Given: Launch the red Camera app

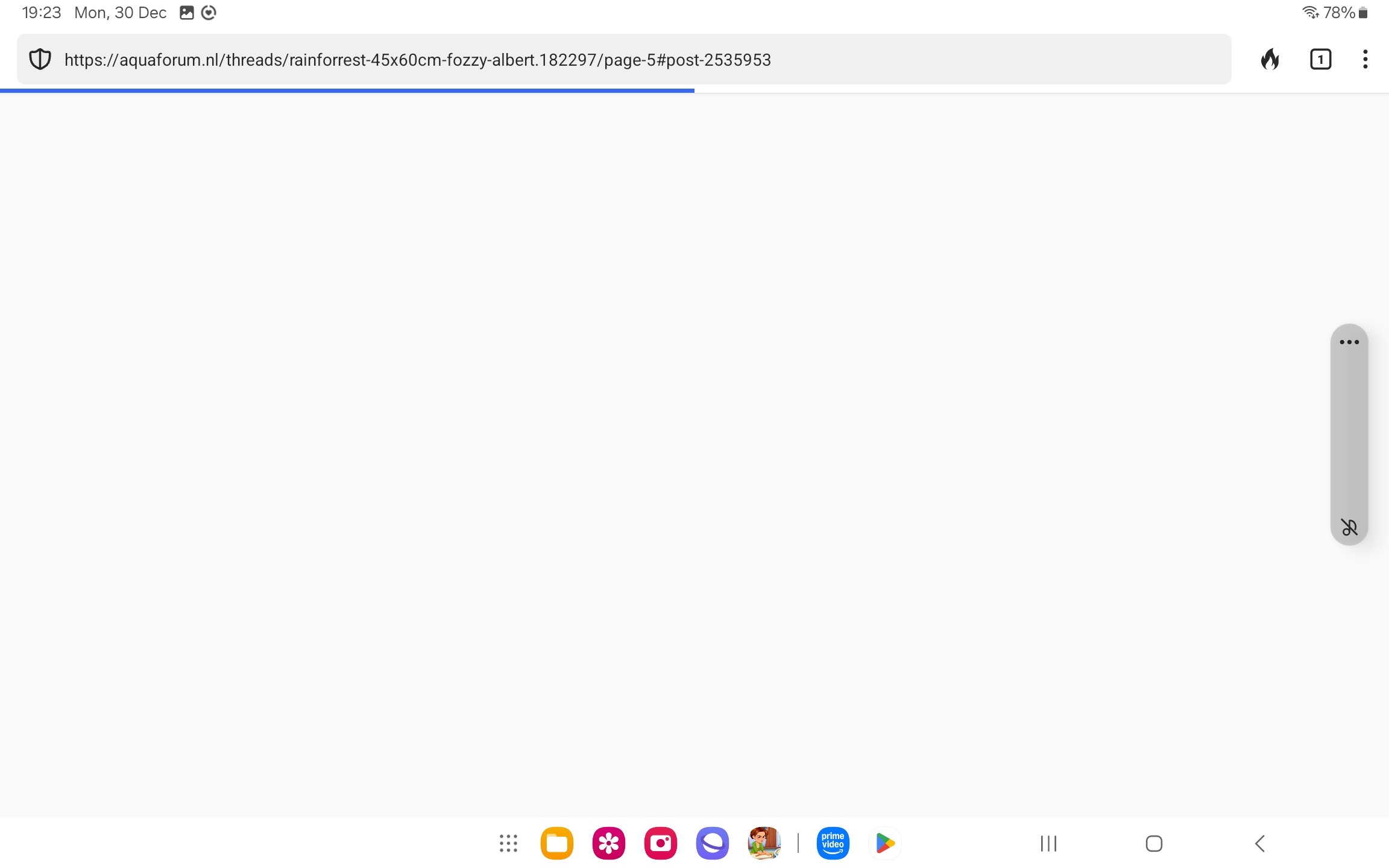Looking at the screenshot, I should click(x=660, y=843).
